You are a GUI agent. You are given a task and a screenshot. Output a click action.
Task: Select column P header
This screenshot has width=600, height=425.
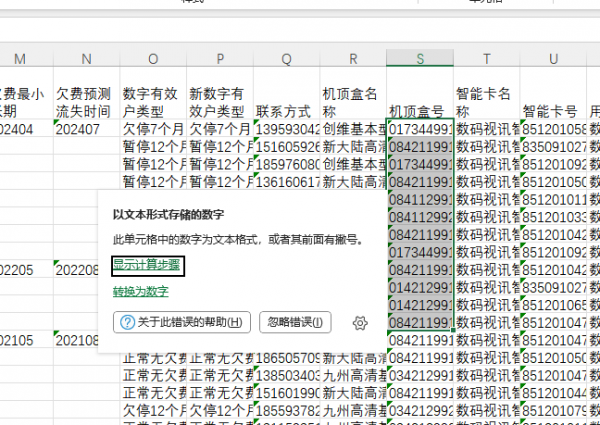click(220, 58)
